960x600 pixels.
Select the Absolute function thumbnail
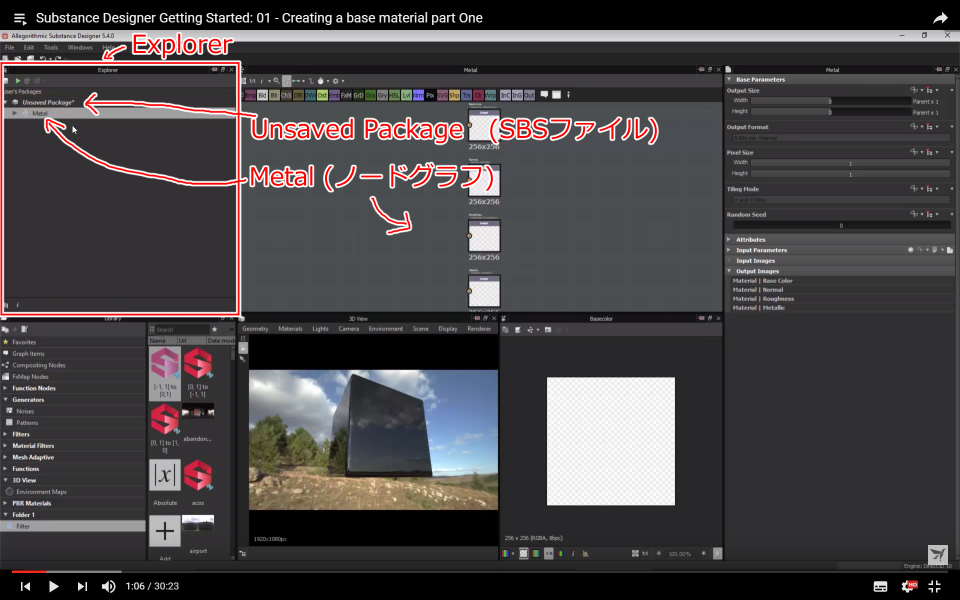(x=165, y=475)
